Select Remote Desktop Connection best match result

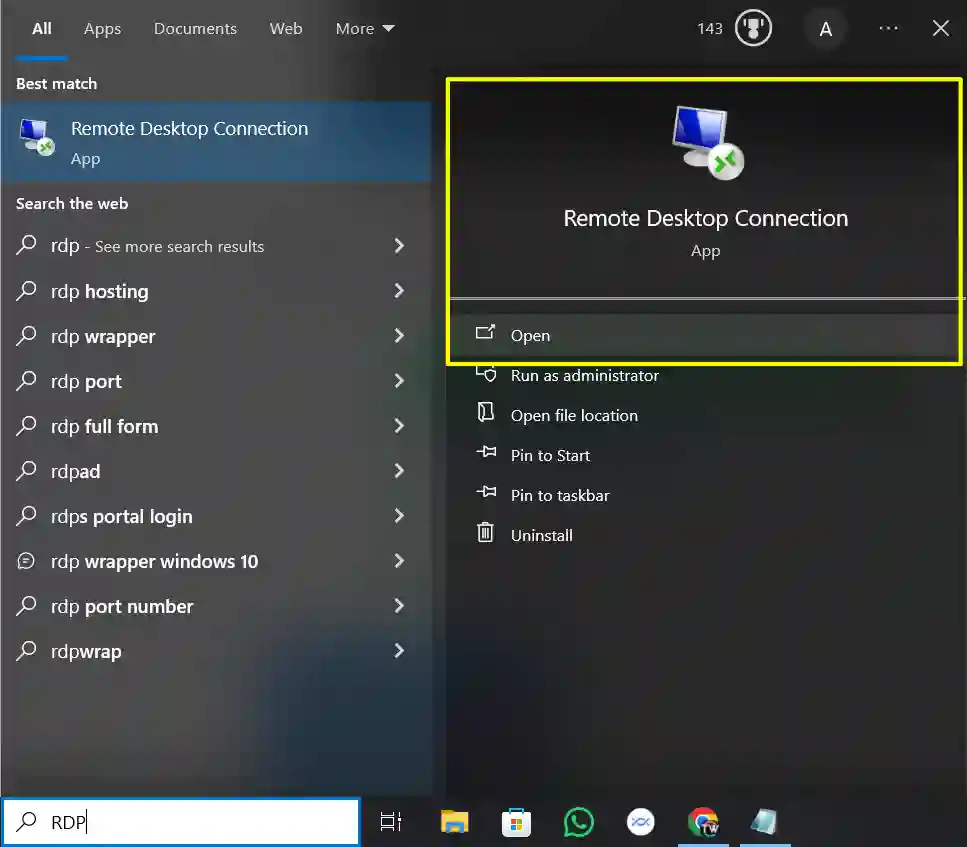216,141
